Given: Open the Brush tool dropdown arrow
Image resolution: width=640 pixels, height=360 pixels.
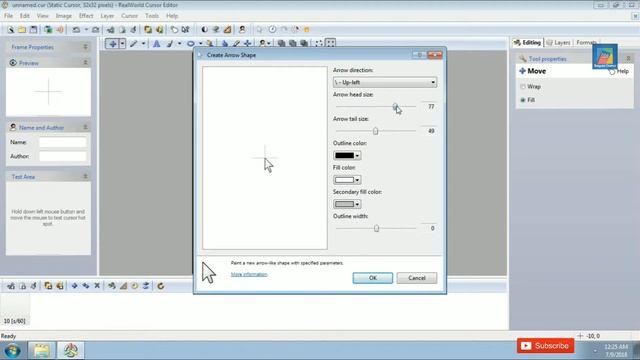Looking at the screenshot, I should (x=180, y=43).
